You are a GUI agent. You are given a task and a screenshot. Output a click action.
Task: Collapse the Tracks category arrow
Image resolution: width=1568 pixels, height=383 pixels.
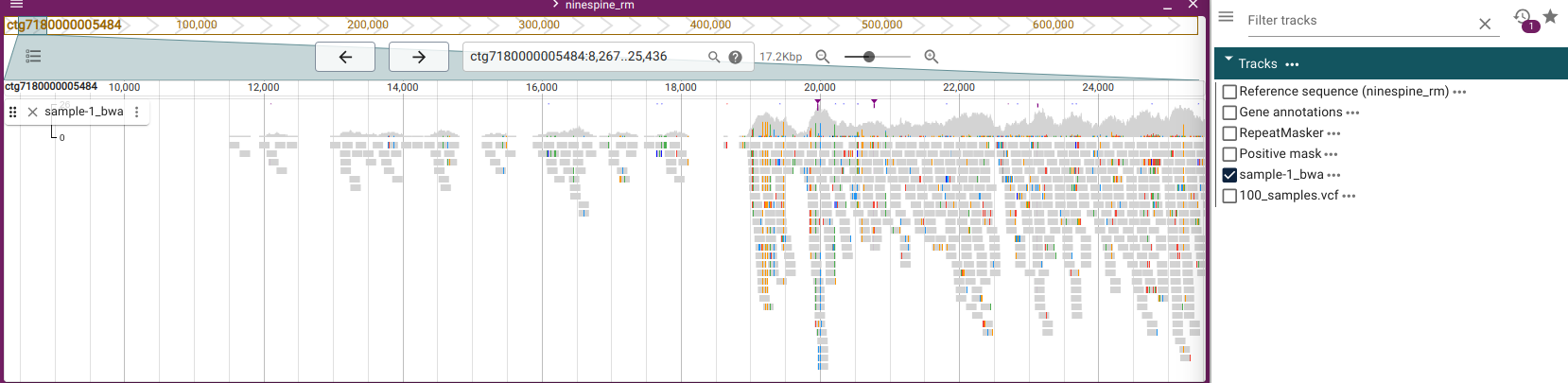[1228, 60]
